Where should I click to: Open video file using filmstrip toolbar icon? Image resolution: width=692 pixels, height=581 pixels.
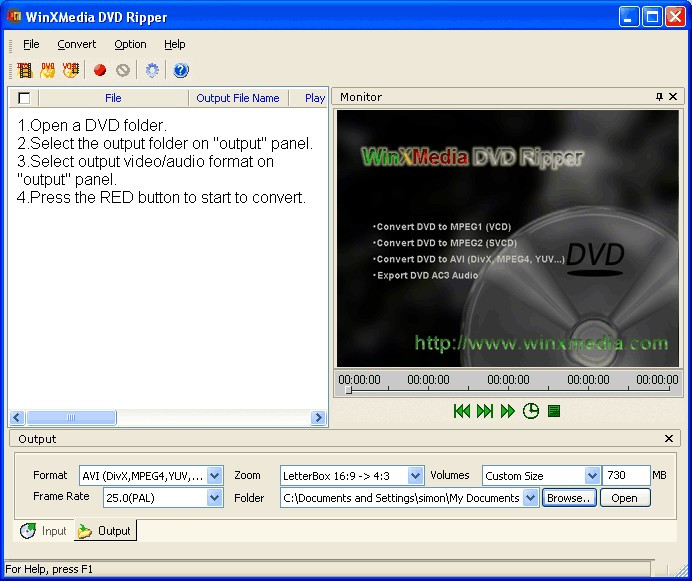24,70
